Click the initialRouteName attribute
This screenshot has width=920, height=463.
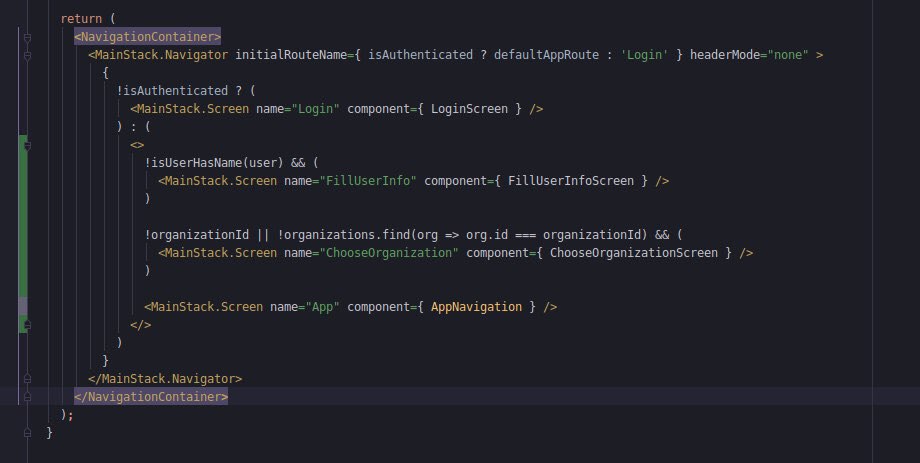[x=291, y=55]
